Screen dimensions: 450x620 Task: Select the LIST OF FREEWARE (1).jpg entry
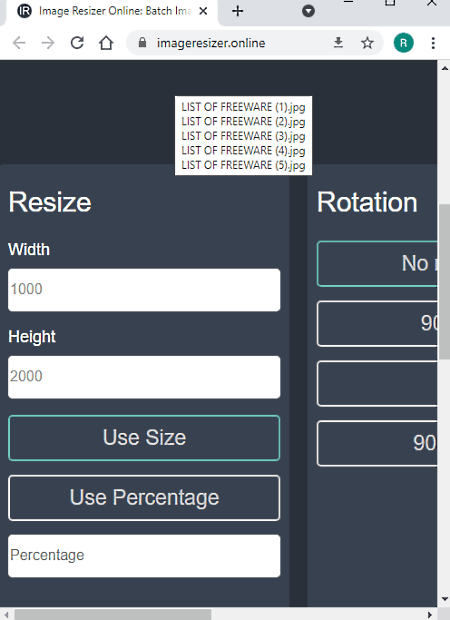[x=243, y=107]
